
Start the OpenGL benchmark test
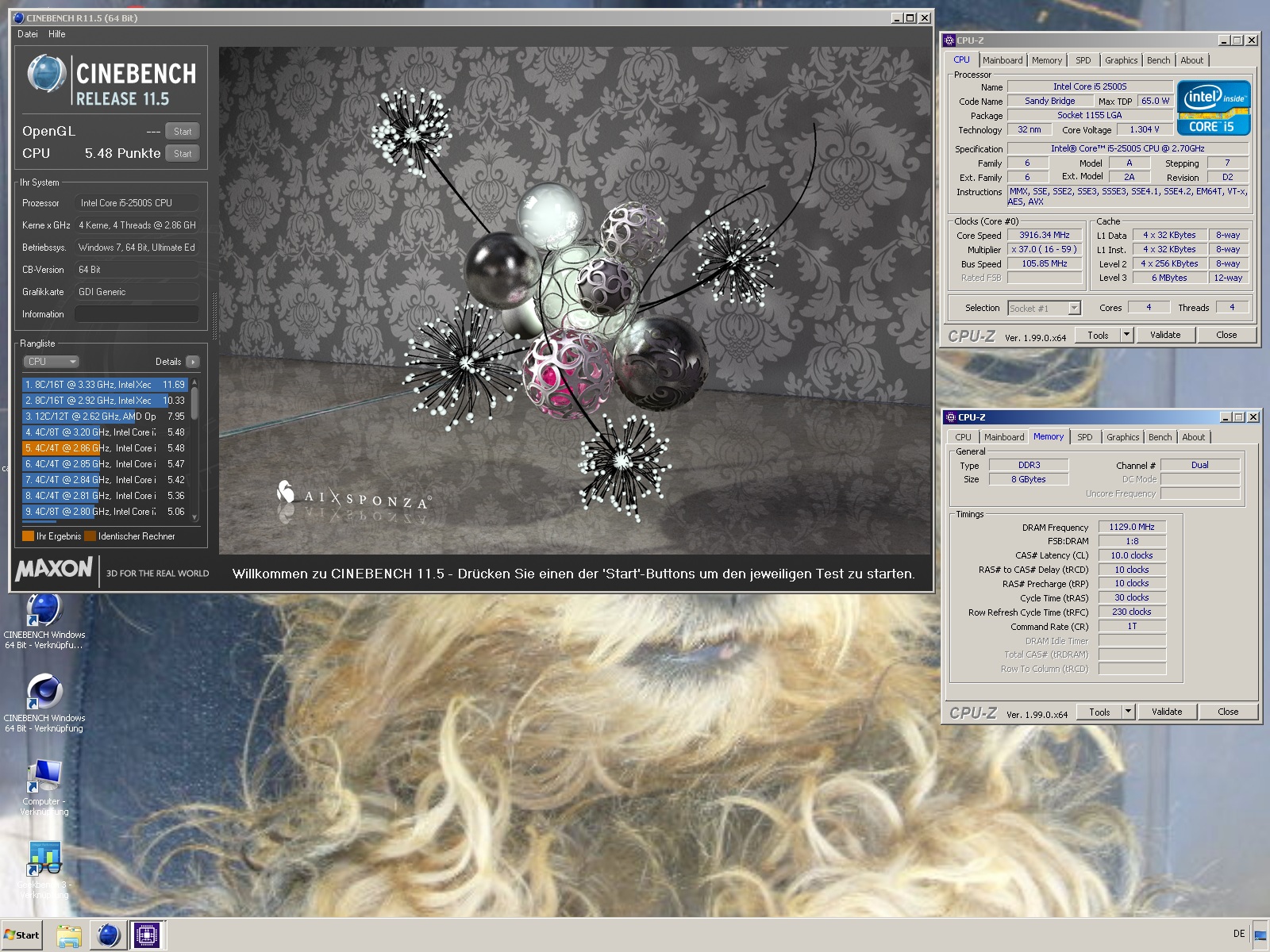tap(183, 132)
